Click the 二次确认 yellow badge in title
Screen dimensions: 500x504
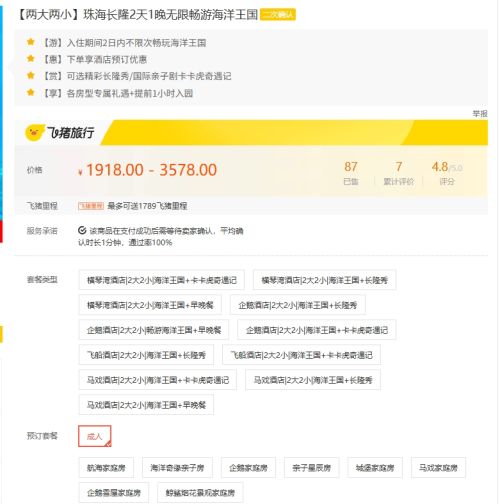coord(278,15)
